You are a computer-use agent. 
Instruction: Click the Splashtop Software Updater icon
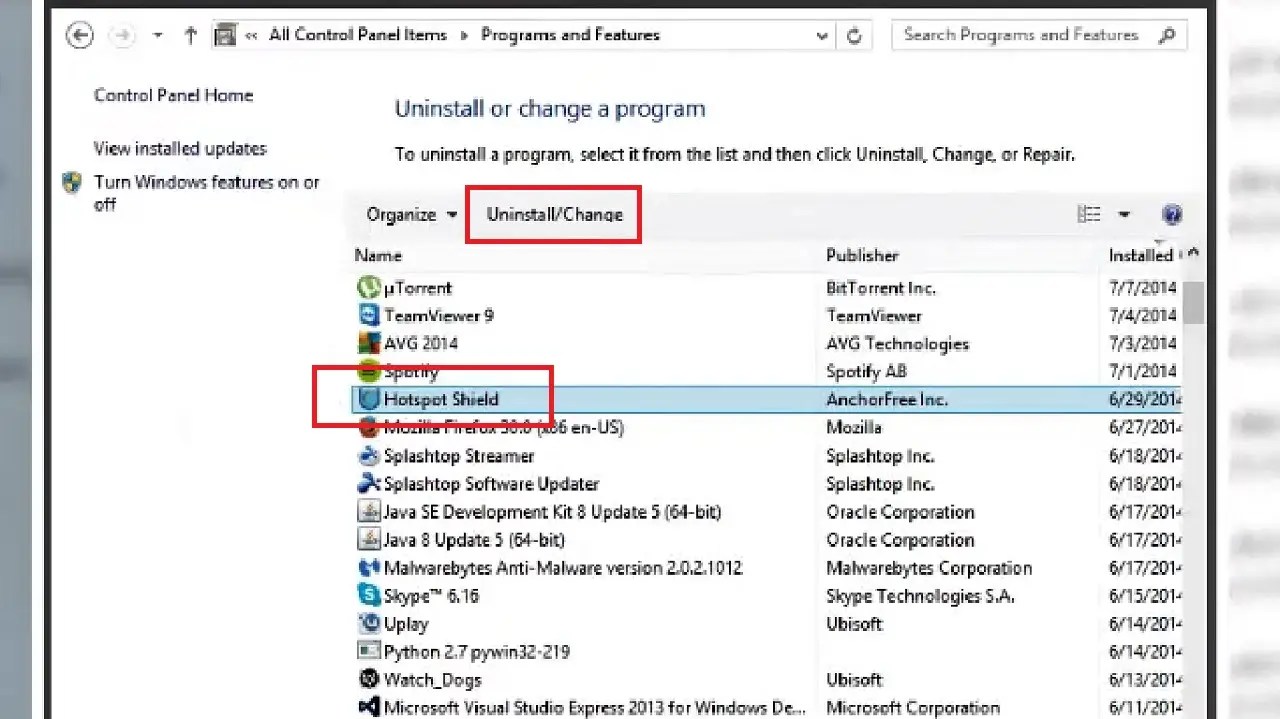[368, 484]
